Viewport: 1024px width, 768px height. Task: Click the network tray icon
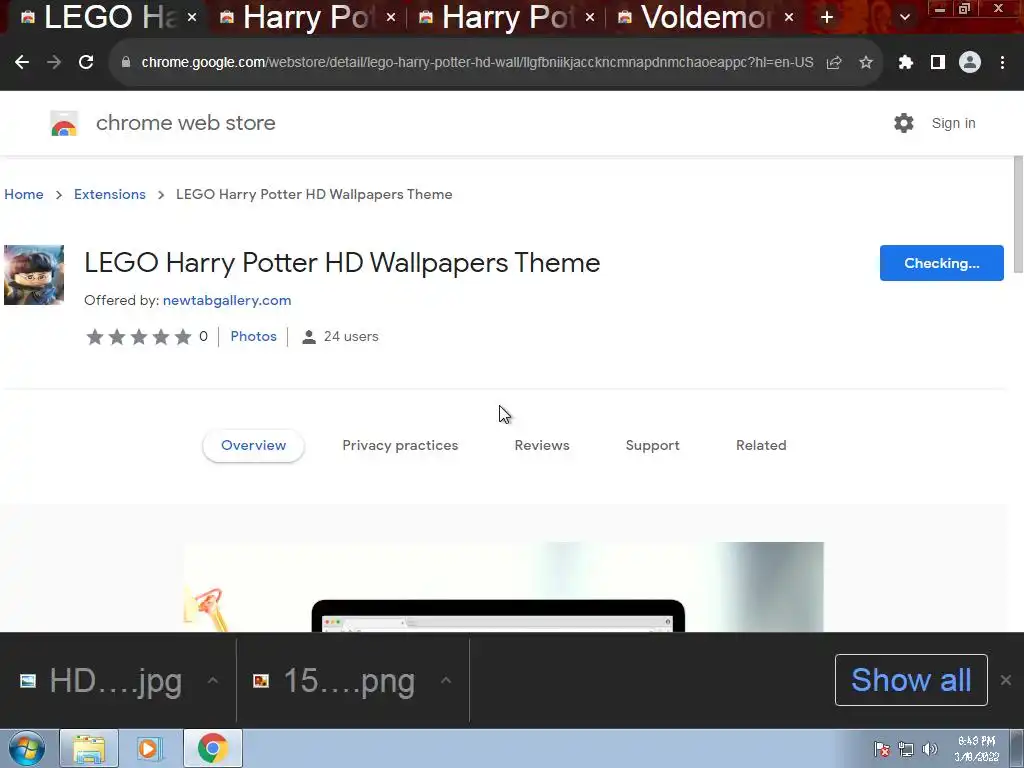pos(906,749)
